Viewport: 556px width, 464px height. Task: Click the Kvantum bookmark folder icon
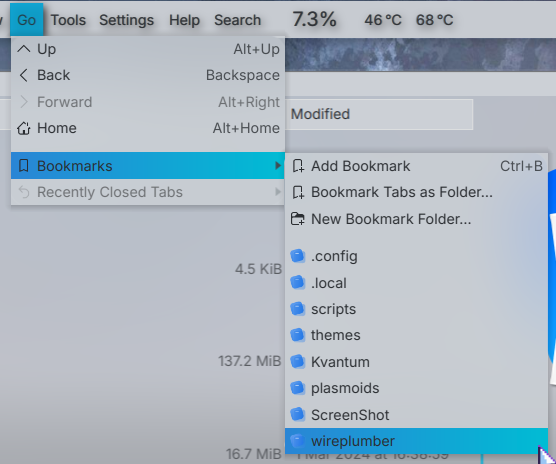(298, 362)
